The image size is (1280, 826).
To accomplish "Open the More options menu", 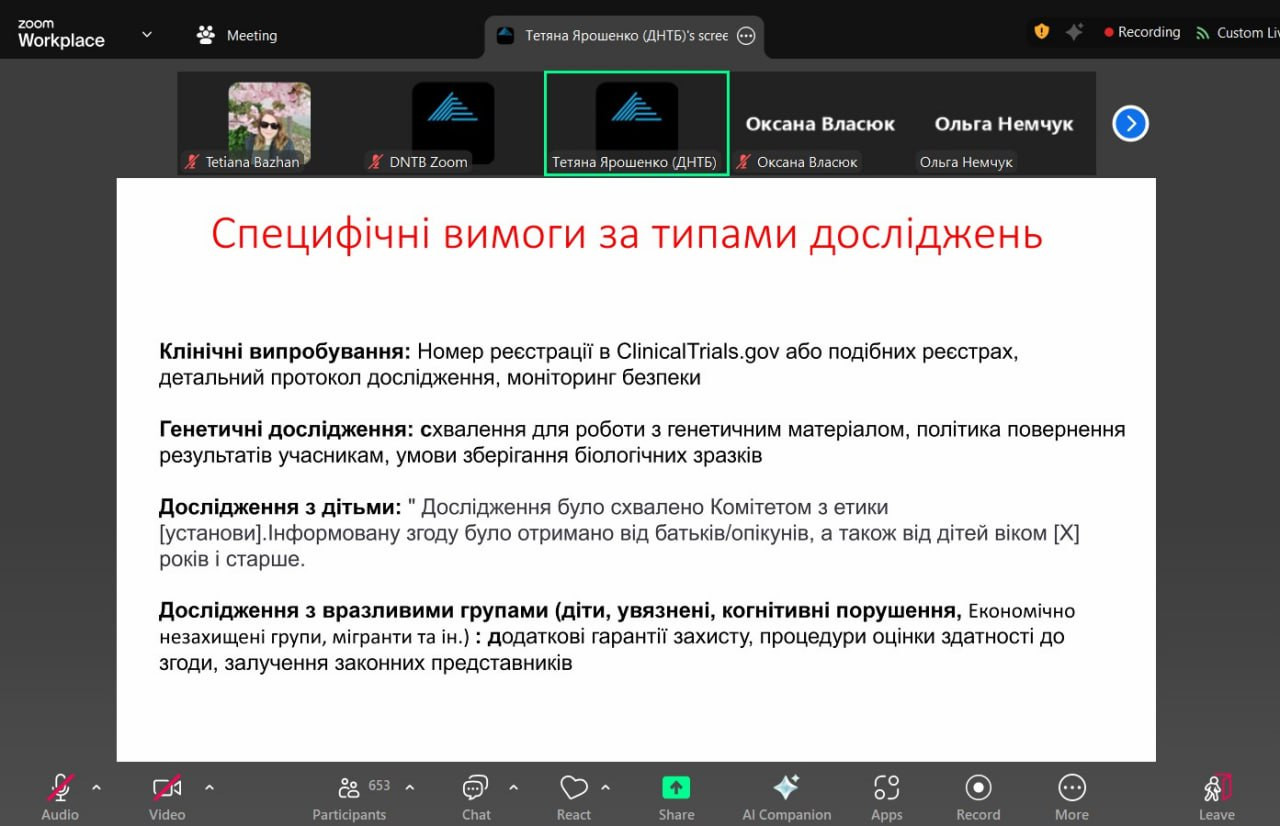I will [1071, 797].
